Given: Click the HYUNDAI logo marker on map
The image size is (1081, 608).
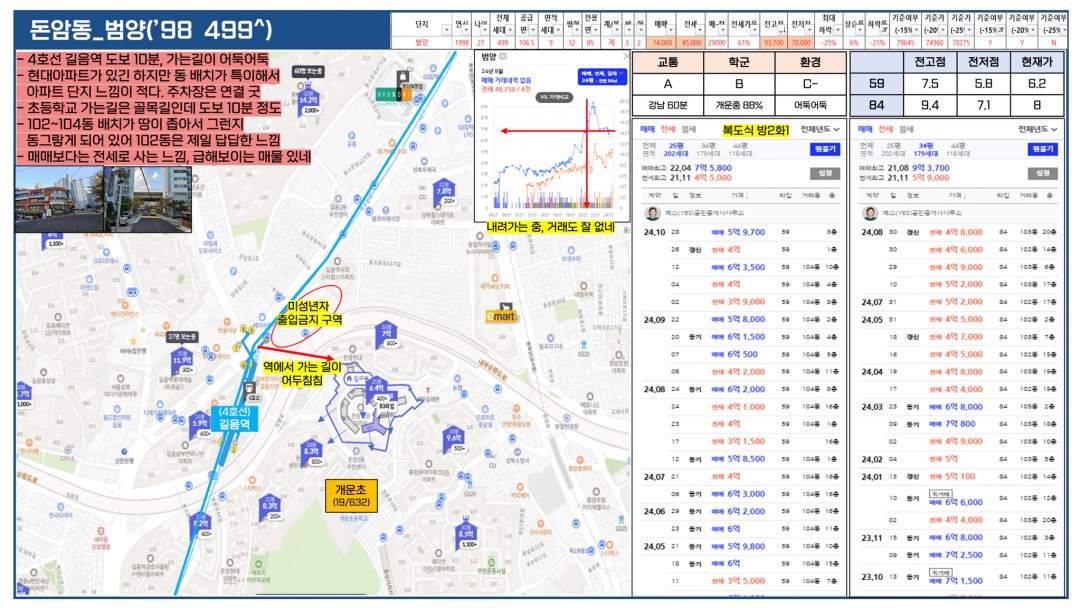Looking at the screenshot, I should point(394,94).
